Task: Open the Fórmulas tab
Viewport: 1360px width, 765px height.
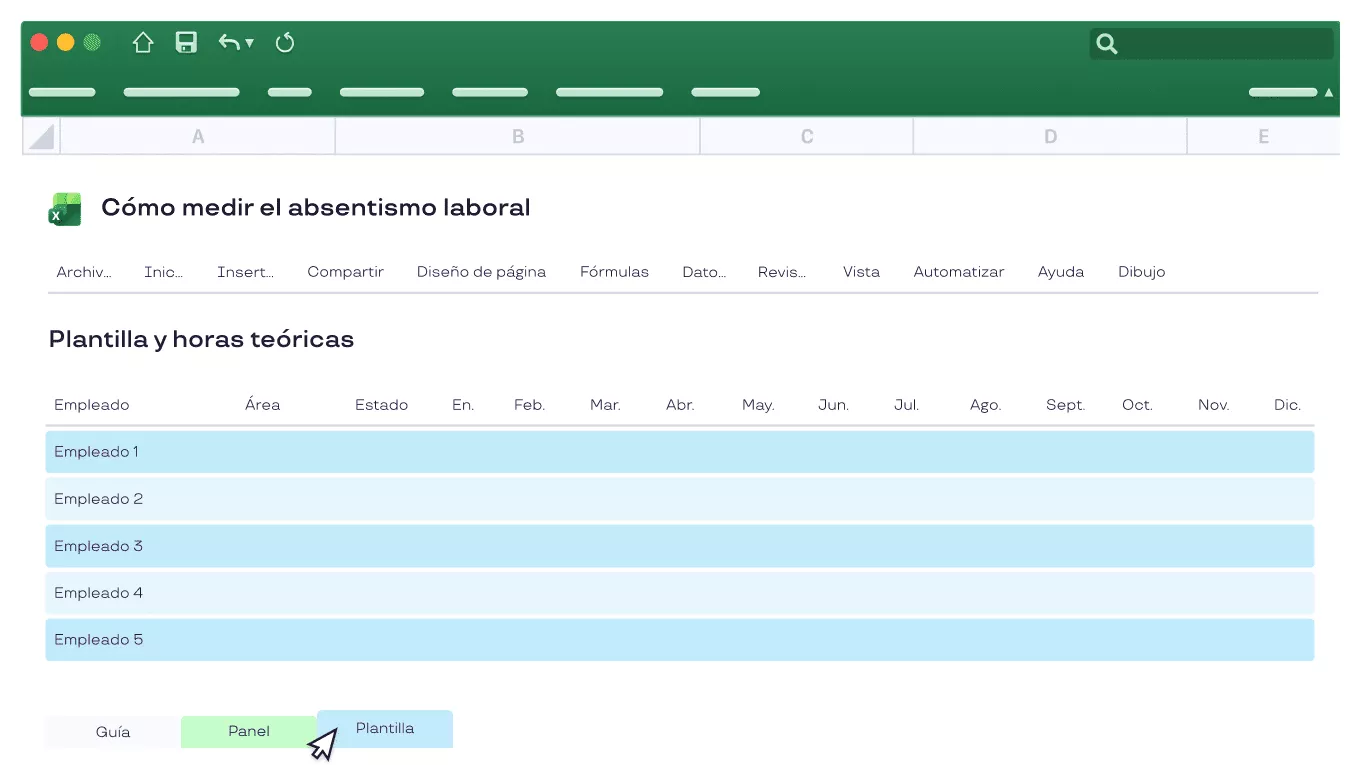Action: coord(614,272)
